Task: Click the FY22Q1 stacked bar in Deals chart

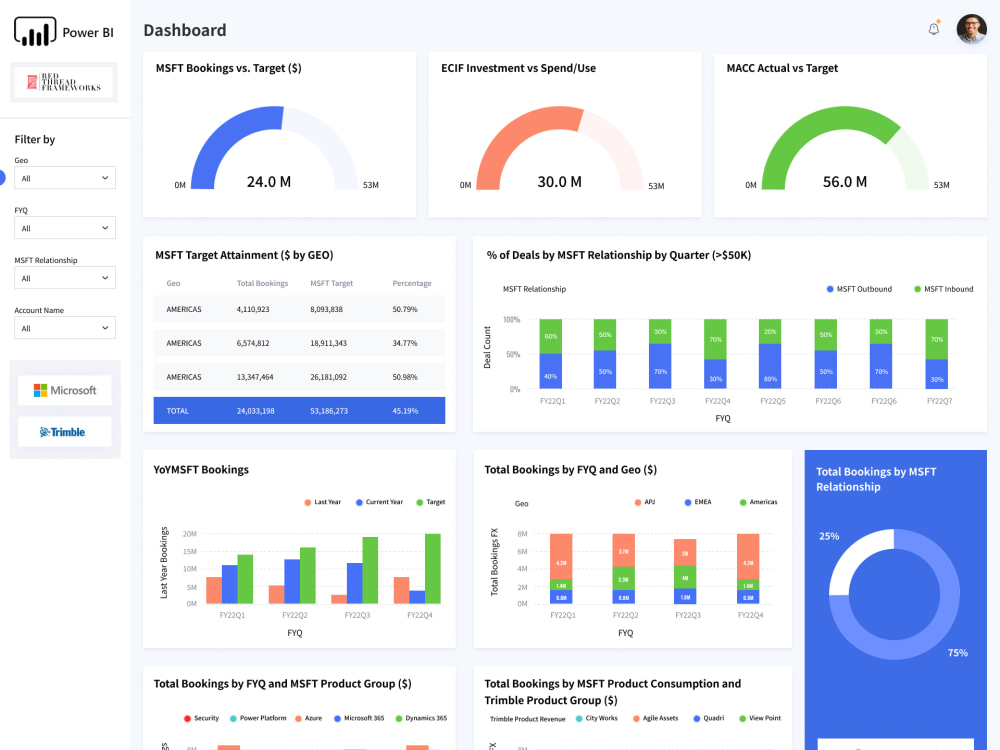Action: coord(550,354)
